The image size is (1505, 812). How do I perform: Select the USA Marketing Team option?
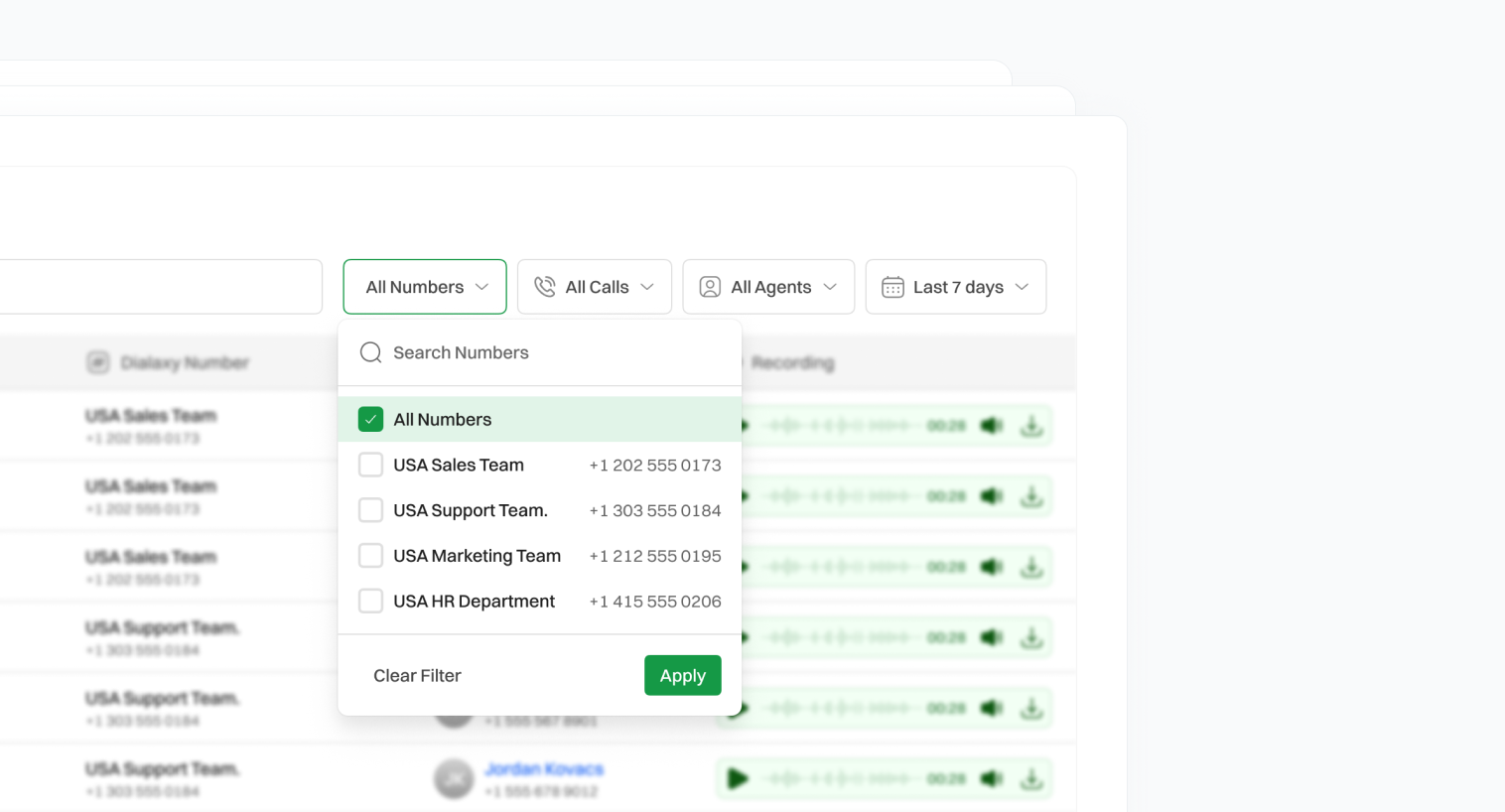click(477, 556)
